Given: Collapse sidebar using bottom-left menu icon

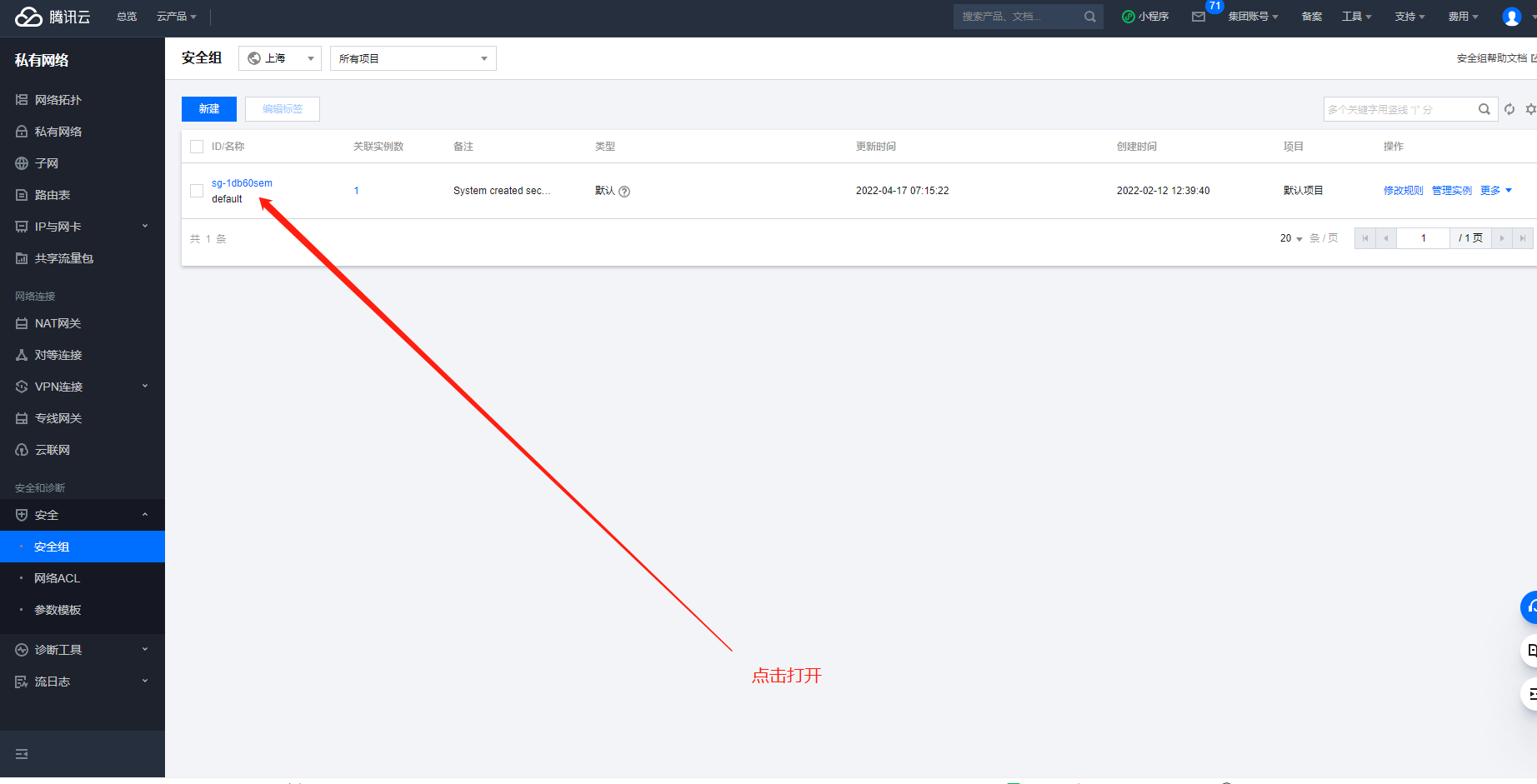Looking at the screenshot, I should [x=22, y=754].
